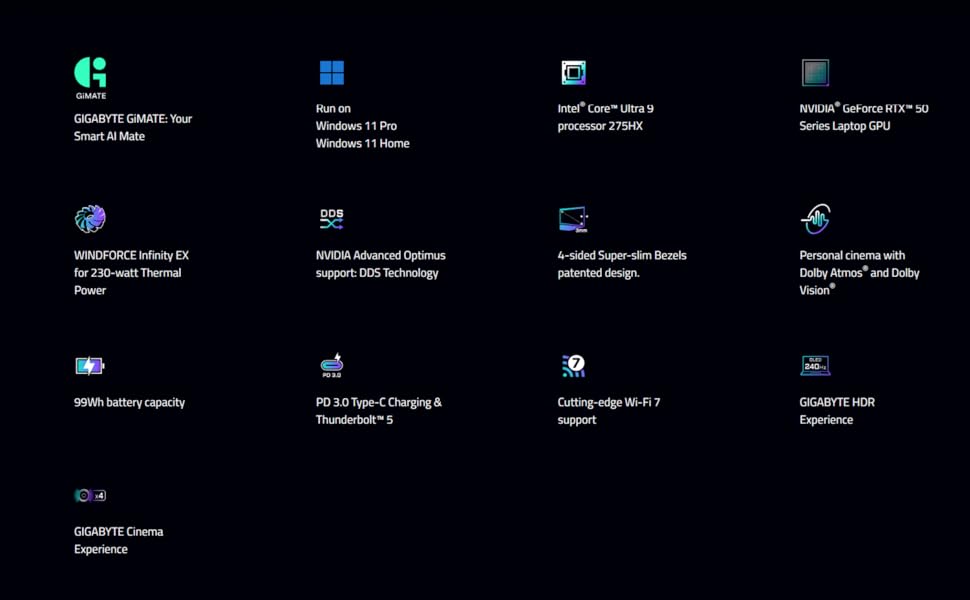Click the Cinema Experience x4 speaker icon
970x600 pixels.
(x=90, y=495)
